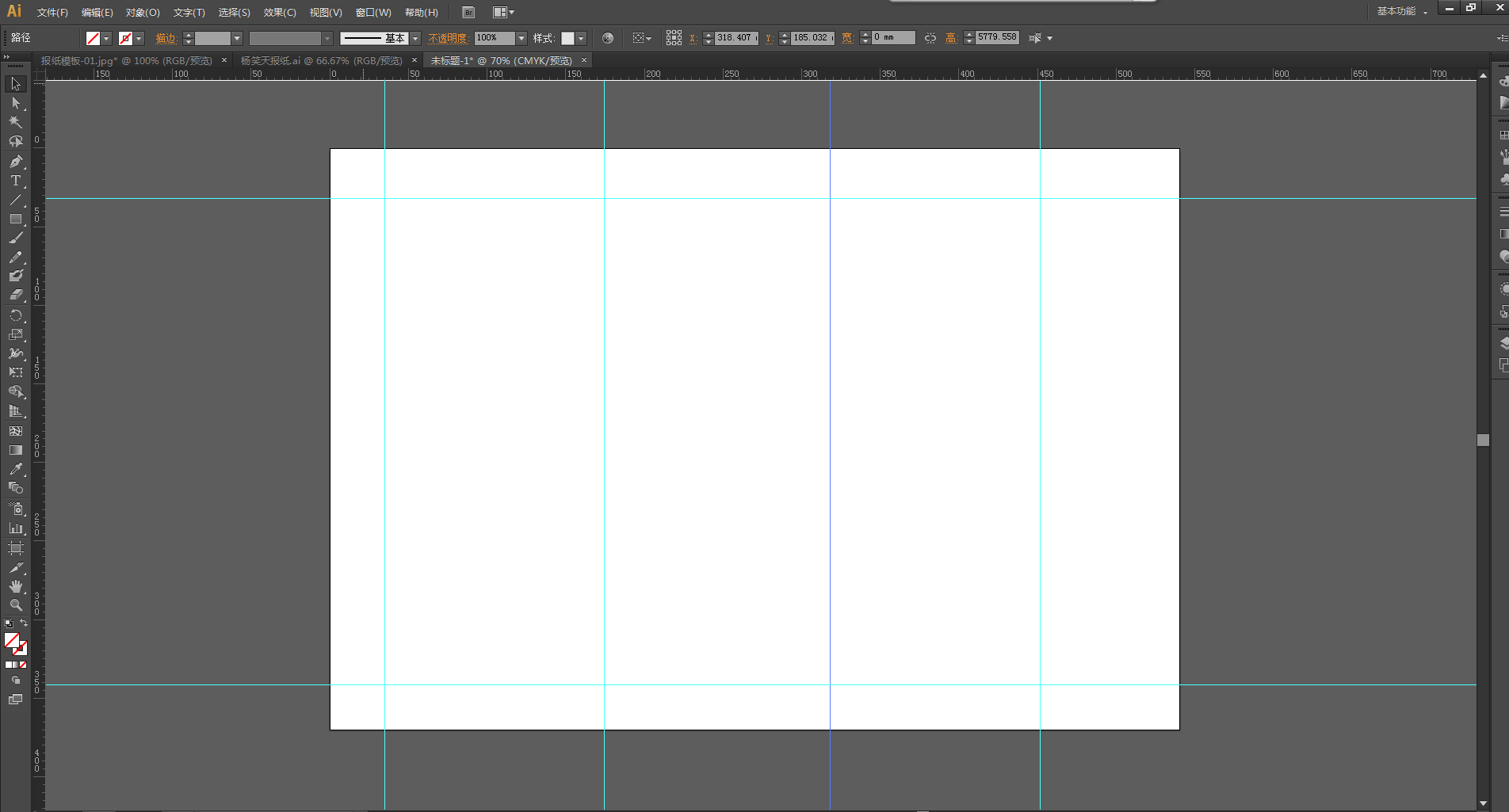Screen dimensions: 1509x812
Task: Switch to 杨笑天报纸.ai document tab
Action: tap(322, 61)
